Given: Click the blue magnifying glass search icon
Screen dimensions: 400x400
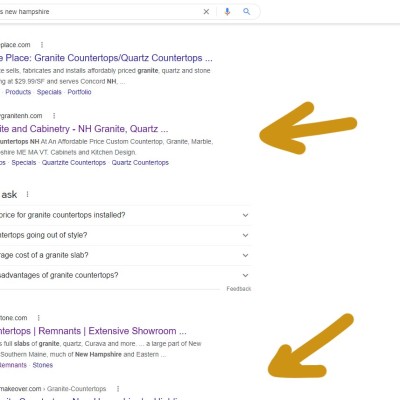Looking at the screenshot, I should 247,12.
